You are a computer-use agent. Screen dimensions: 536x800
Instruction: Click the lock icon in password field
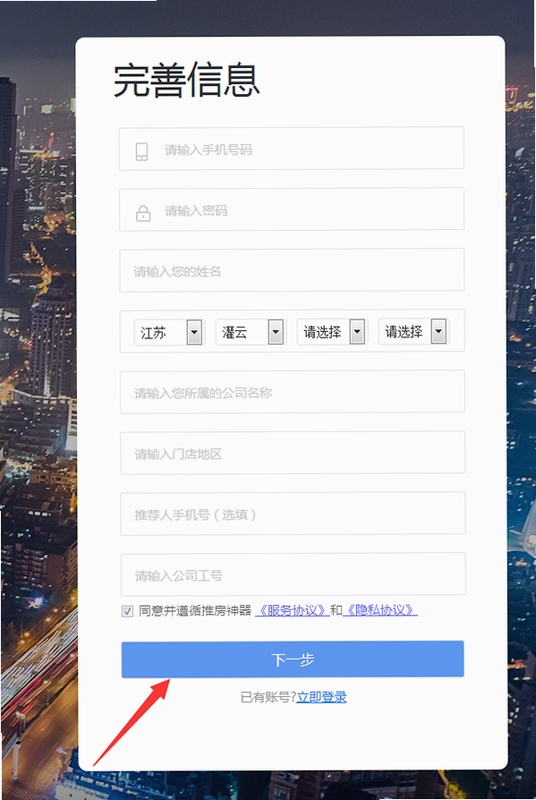(143, 213)
